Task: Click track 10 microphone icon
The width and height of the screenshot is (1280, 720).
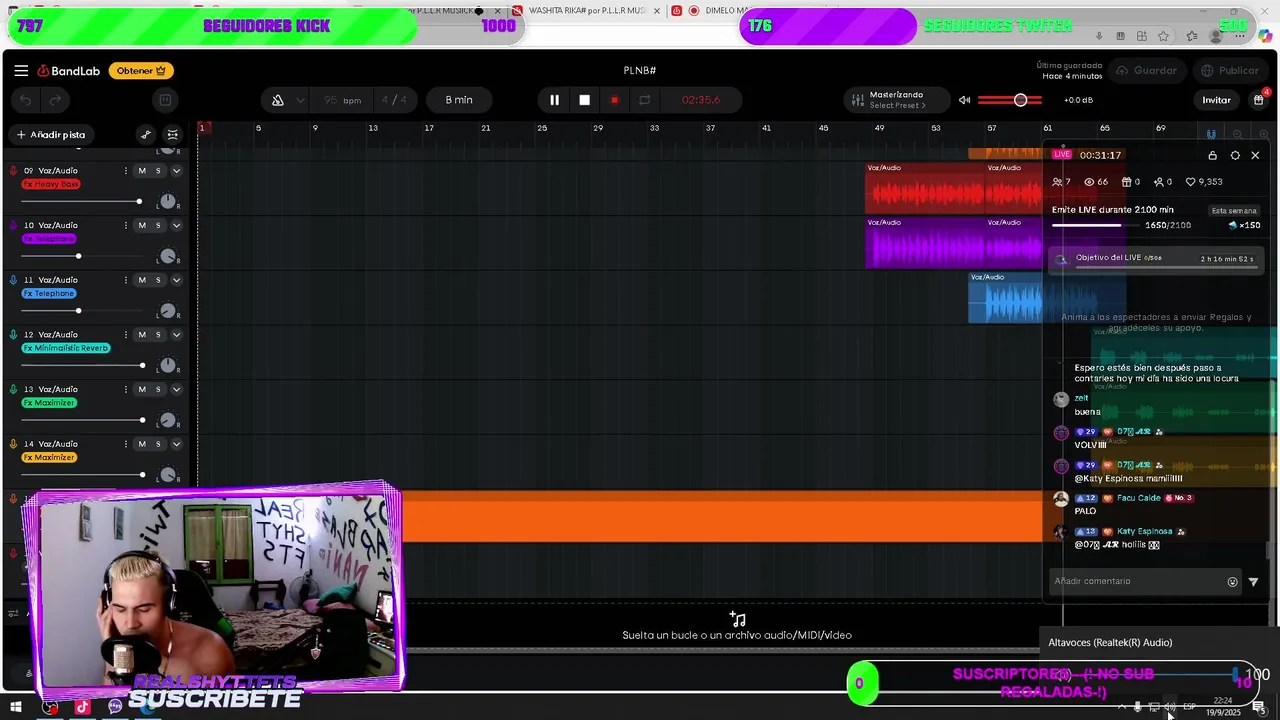Action: (x=13, y=226)
